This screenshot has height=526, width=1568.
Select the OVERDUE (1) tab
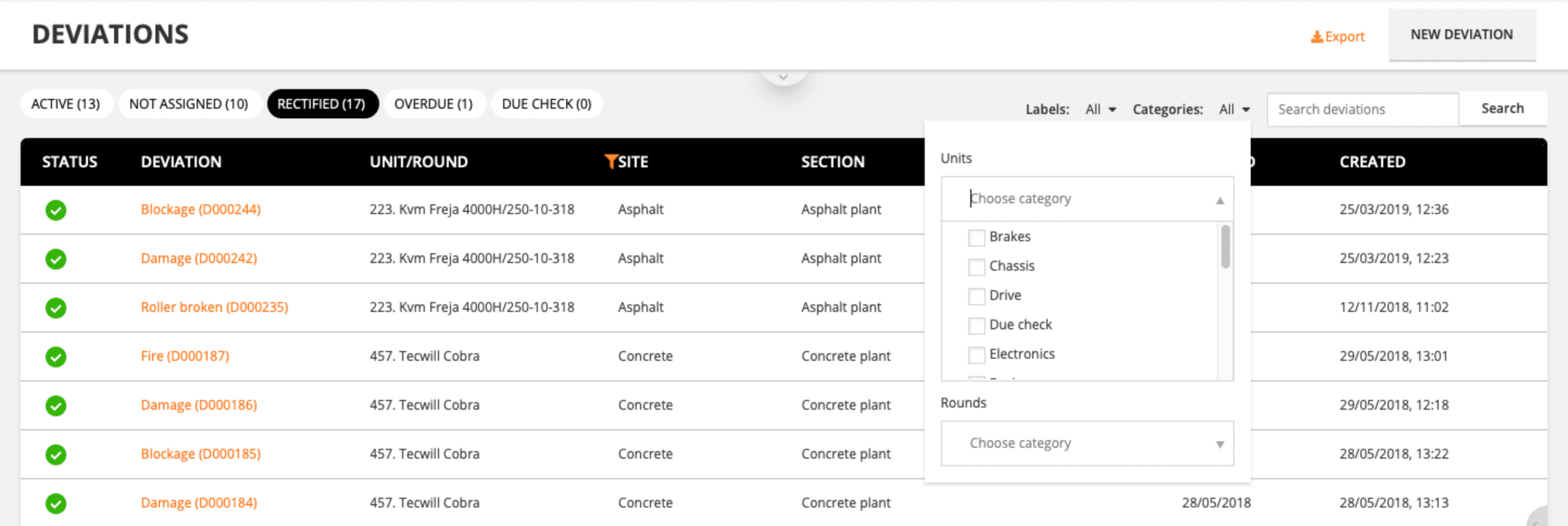[x=434, y=104]
